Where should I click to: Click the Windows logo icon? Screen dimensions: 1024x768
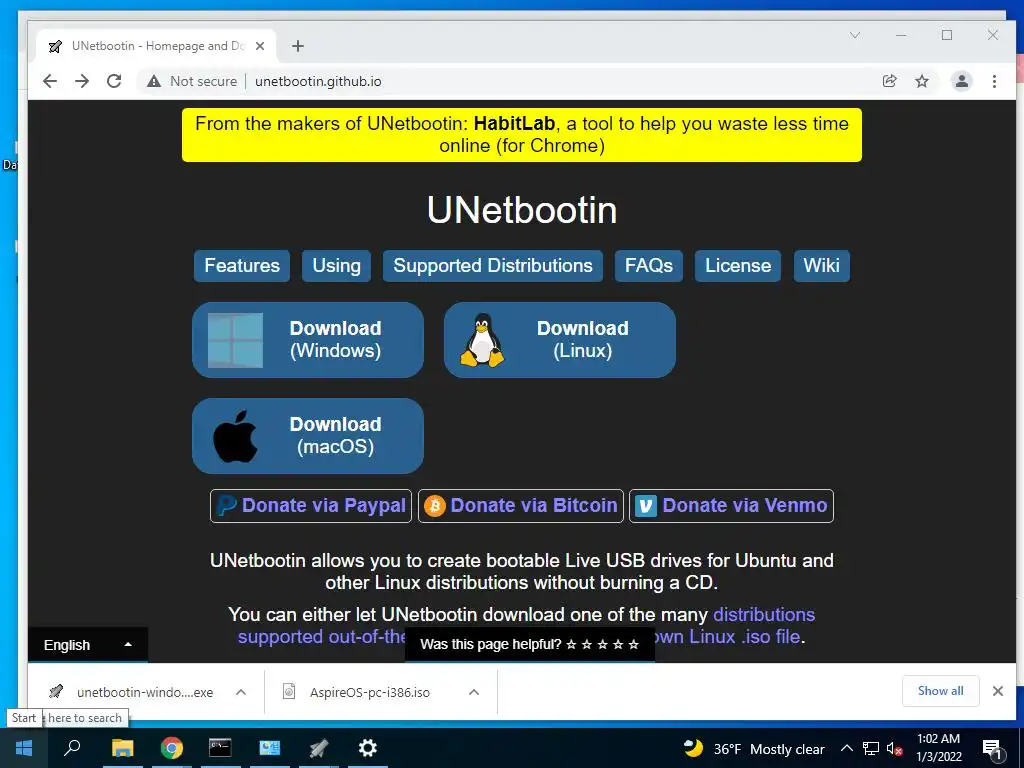pos(235,340)
